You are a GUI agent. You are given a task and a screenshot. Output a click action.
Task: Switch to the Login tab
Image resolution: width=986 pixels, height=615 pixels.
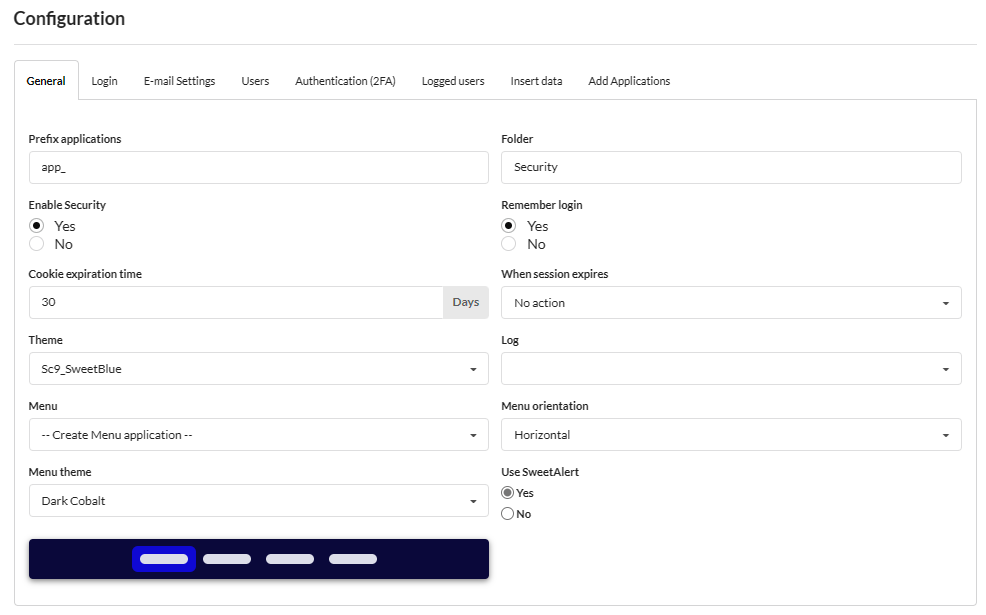coord(104,81)
